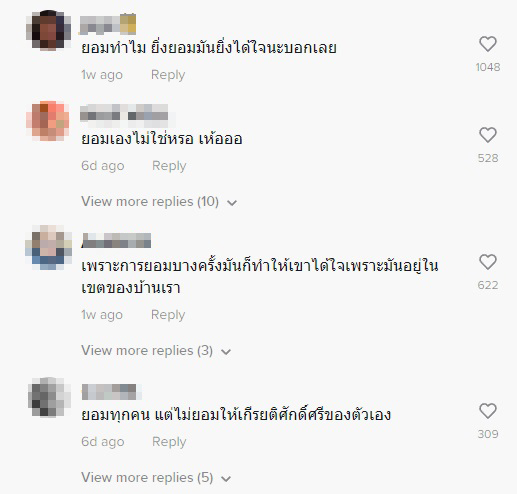The image size is (517, 494).
Task: Open the fourth commenter's gray avatar
Action: 49,397
